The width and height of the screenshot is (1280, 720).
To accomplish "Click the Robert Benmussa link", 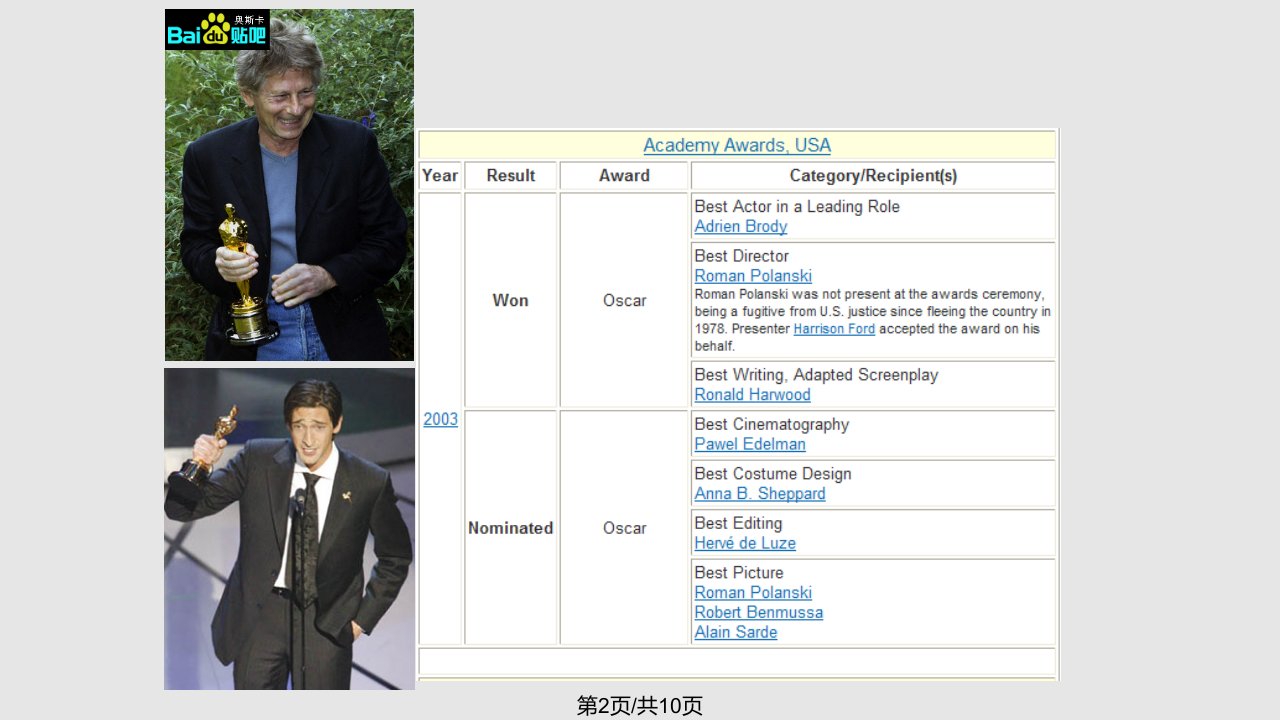I will pyautogui.click(x=759, y=612).
